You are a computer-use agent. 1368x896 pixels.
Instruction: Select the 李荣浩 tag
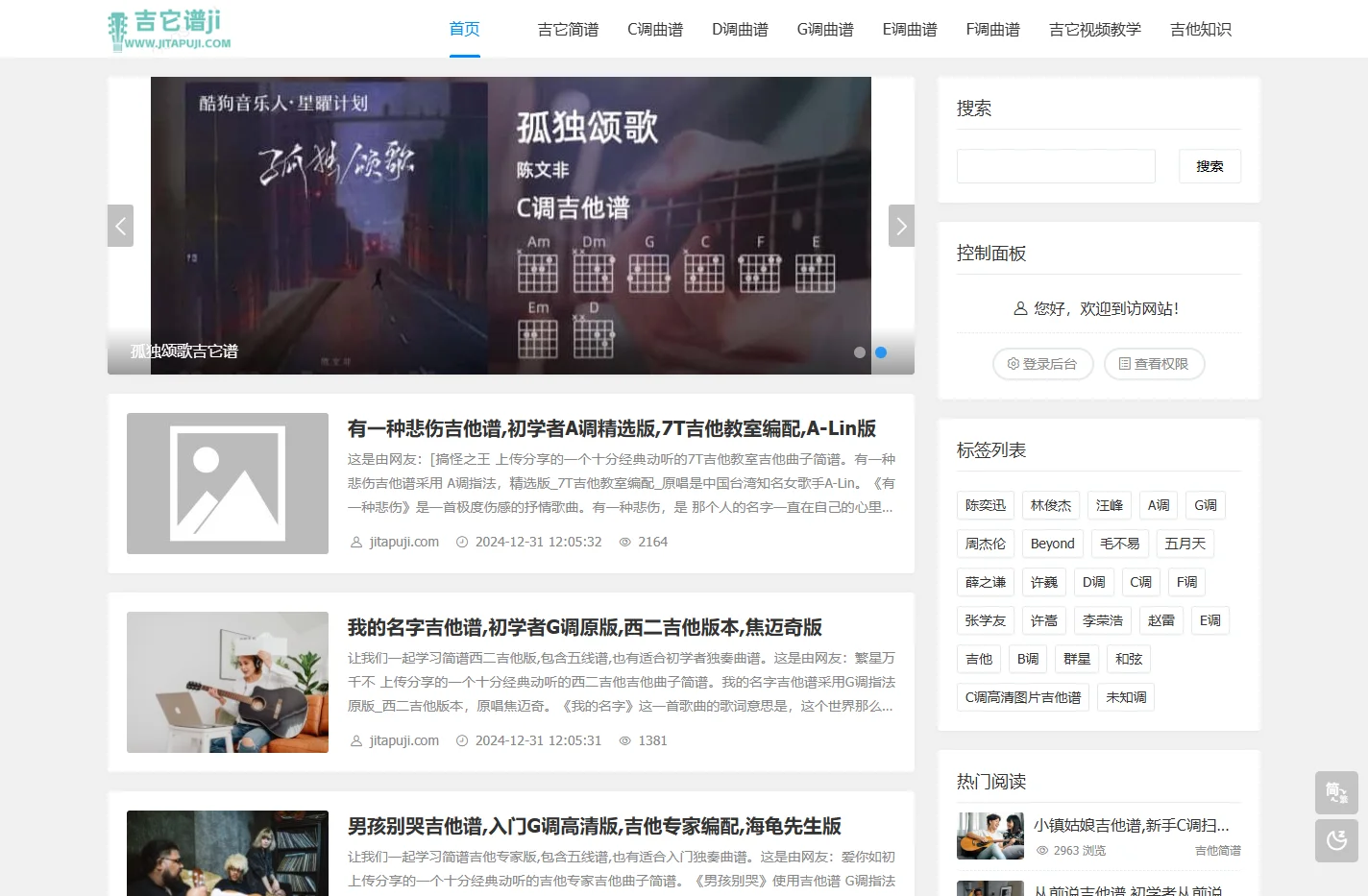pyautogui.click(x=1103, y=620)
